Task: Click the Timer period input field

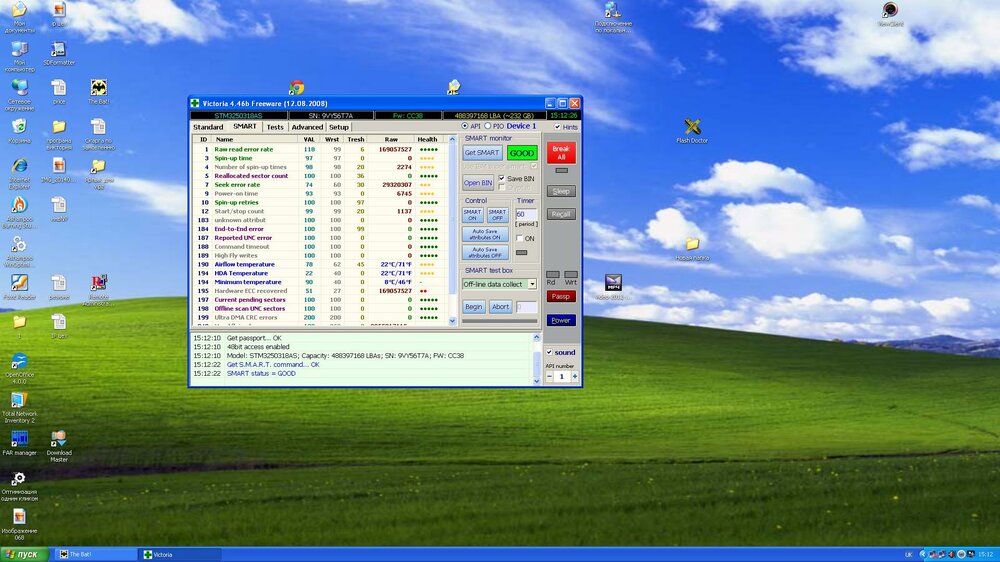Action: 525,214
